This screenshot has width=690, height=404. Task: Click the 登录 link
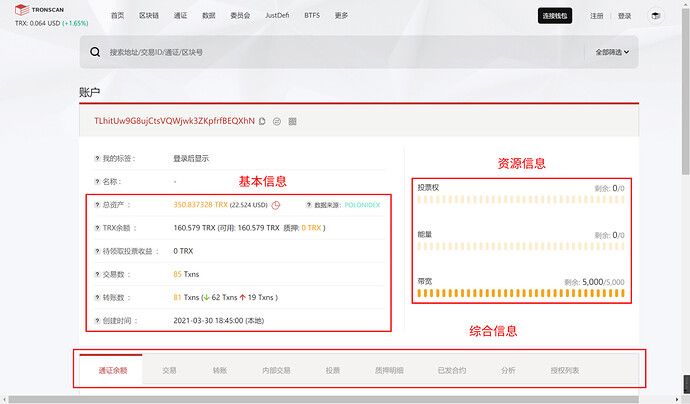pos(624,16)
